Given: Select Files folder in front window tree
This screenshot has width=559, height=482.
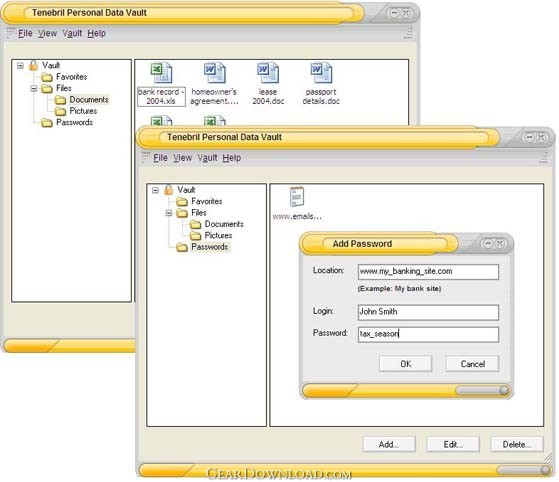Looking at the screenshot, I should point(191,212).
